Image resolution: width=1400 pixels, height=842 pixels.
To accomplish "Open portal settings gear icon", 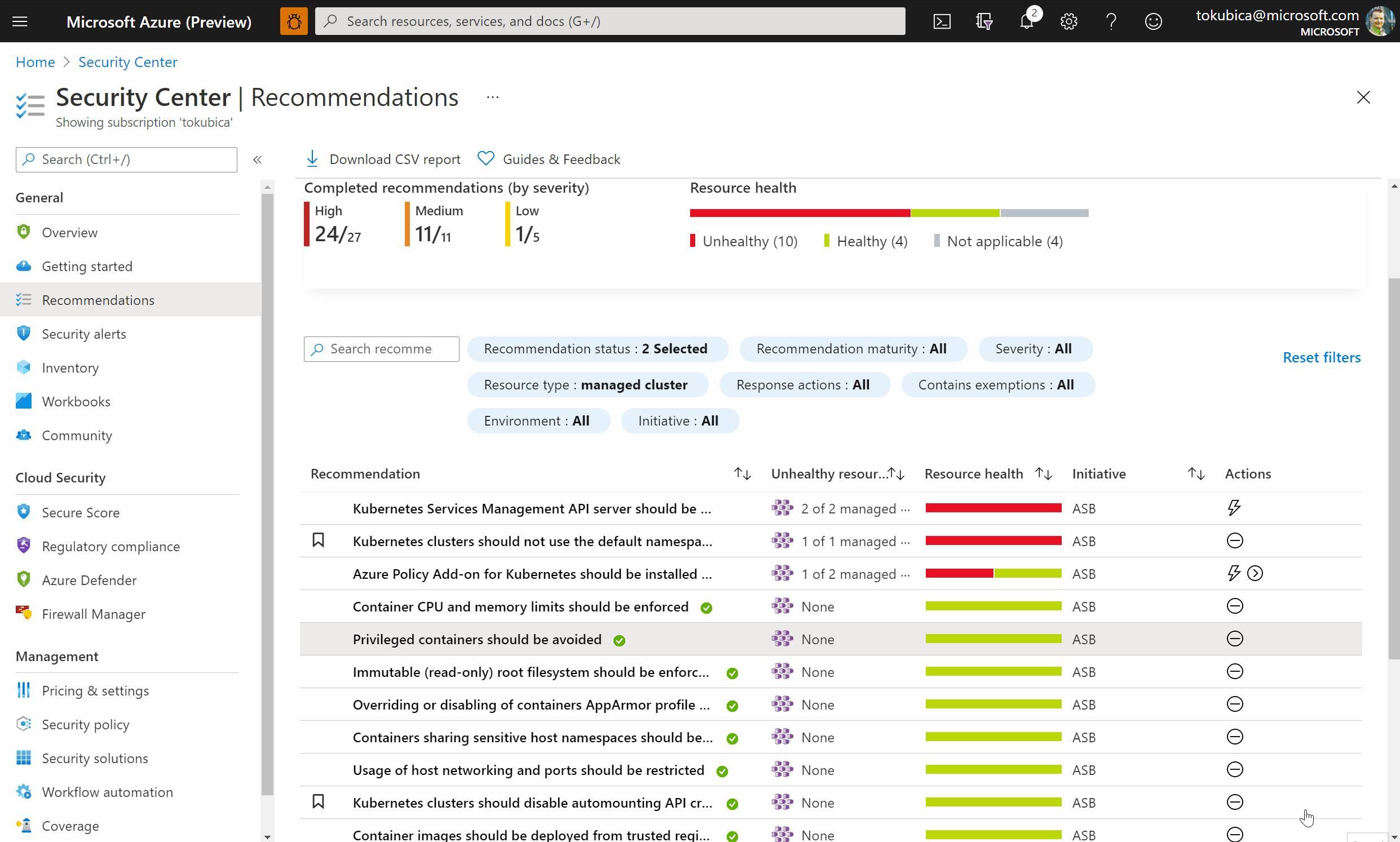I will click(1068, 21).
